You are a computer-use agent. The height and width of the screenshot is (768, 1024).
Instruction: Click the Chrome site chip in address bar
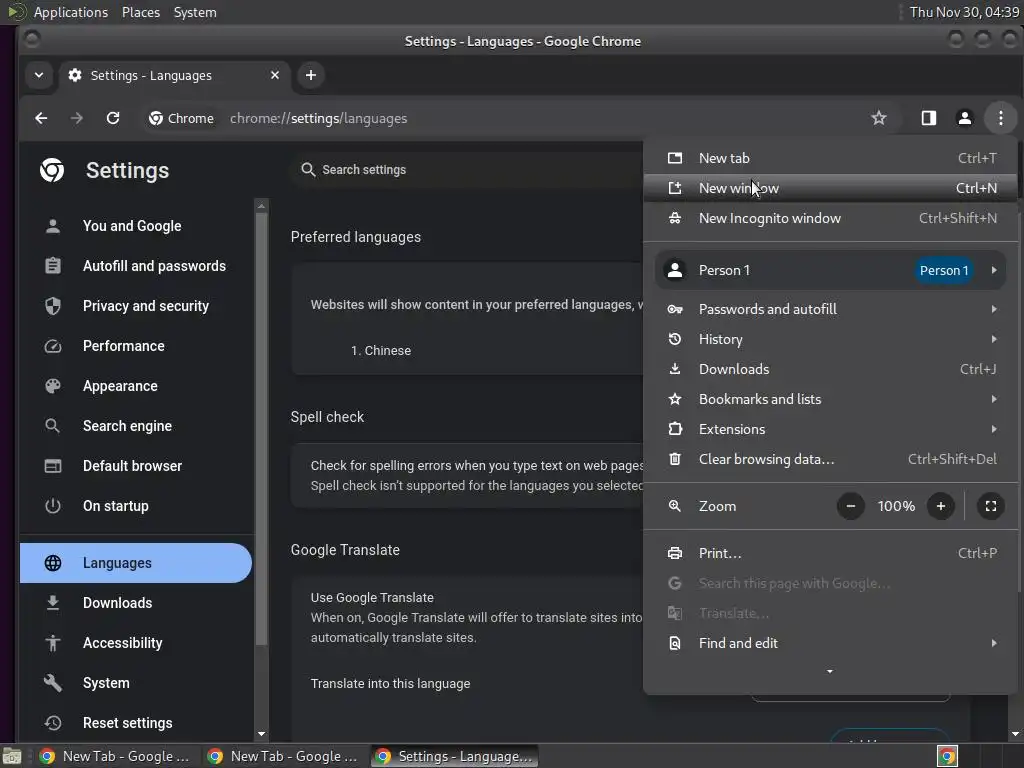click(x=182, y=118)
